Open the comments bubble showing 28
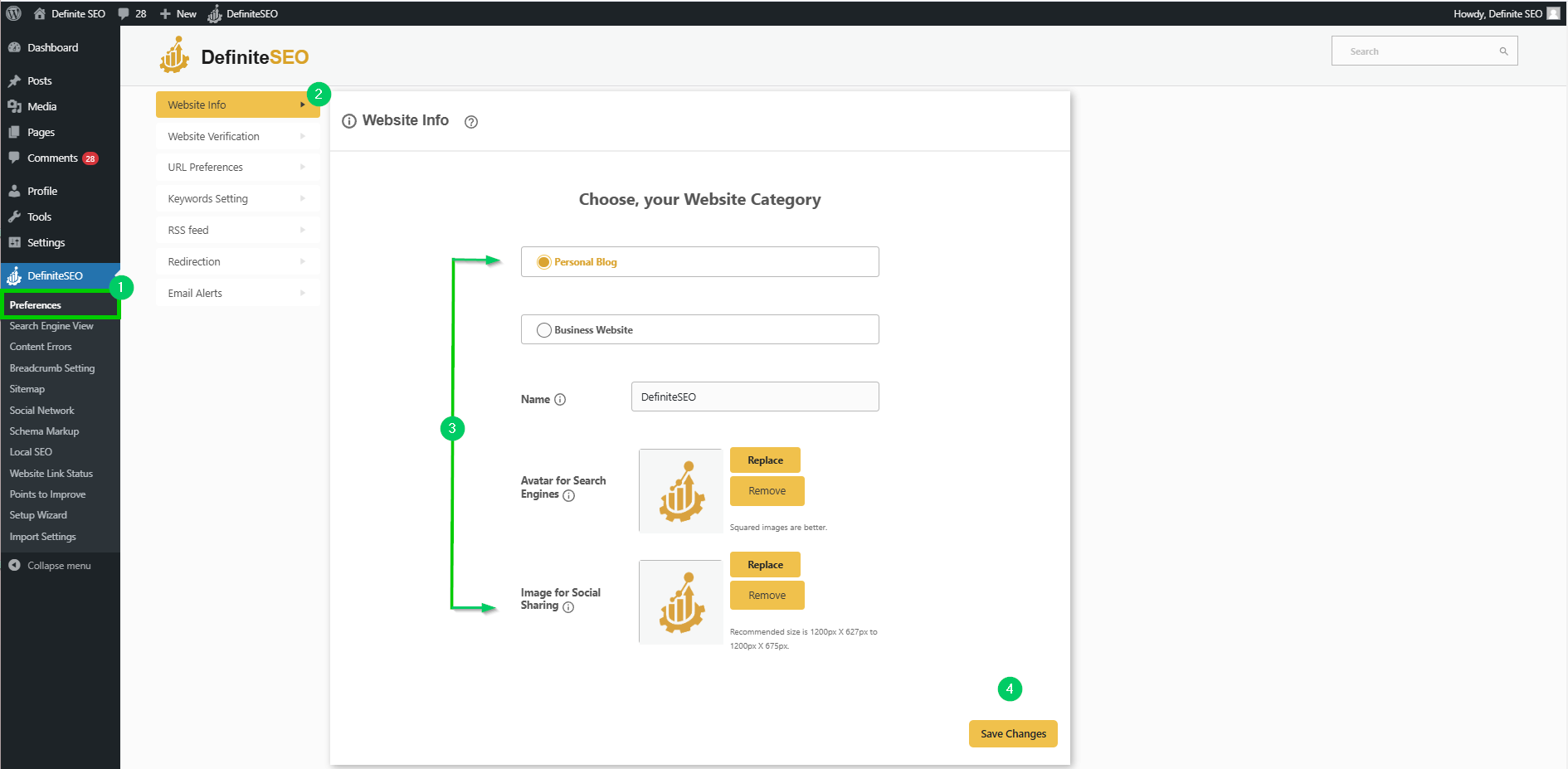 point(132,13)
